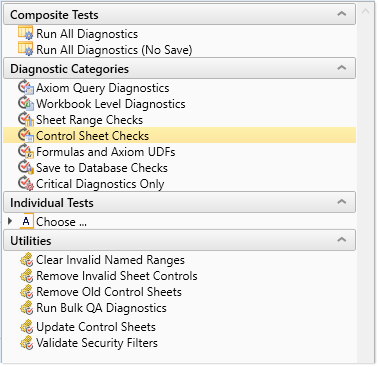Click the Save to Database Checks icon
Image resolution: width=379 pixels, height=367 pixels.
click(26, 167)
